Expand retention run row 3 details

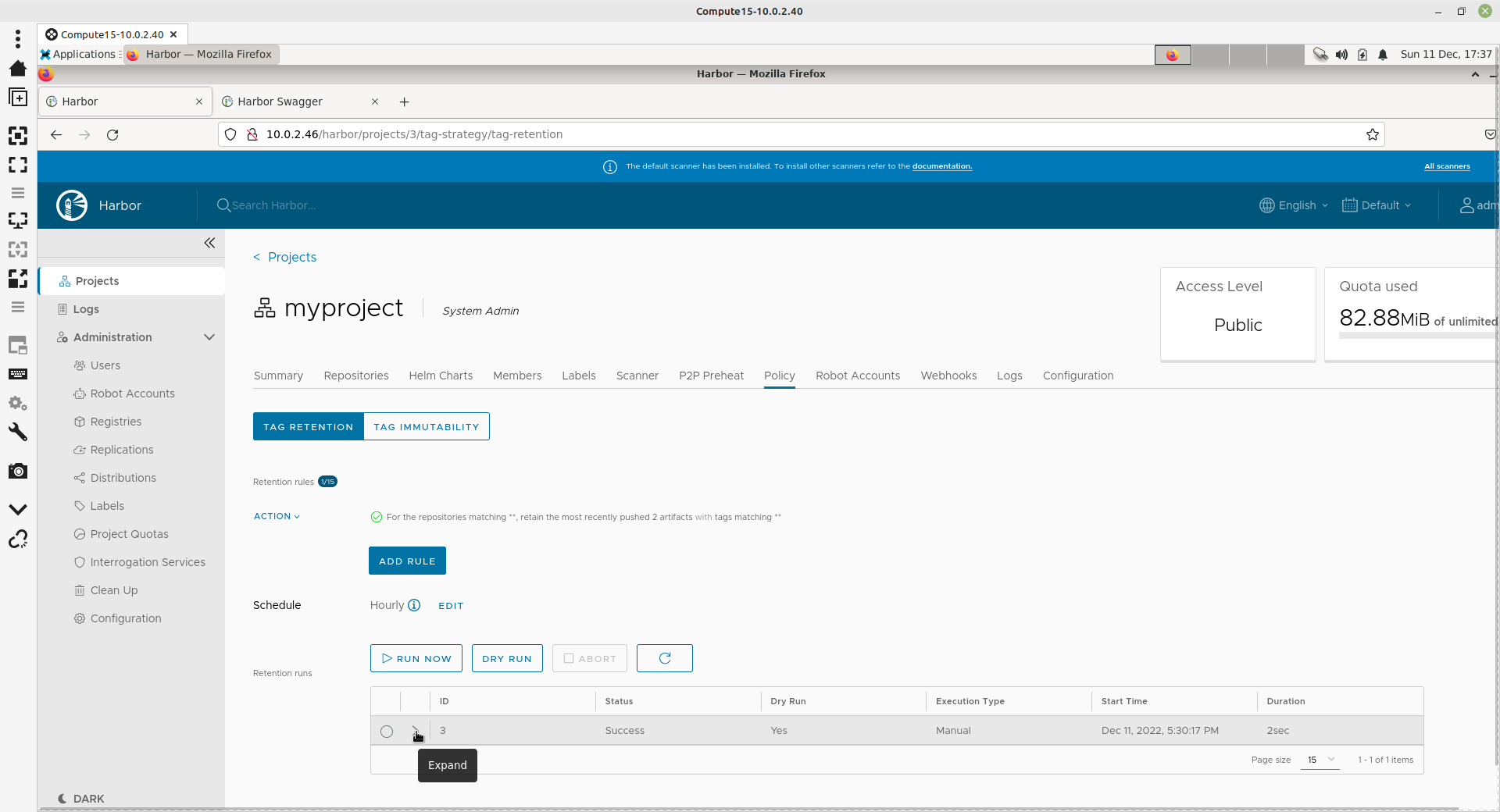coord(415,731)
